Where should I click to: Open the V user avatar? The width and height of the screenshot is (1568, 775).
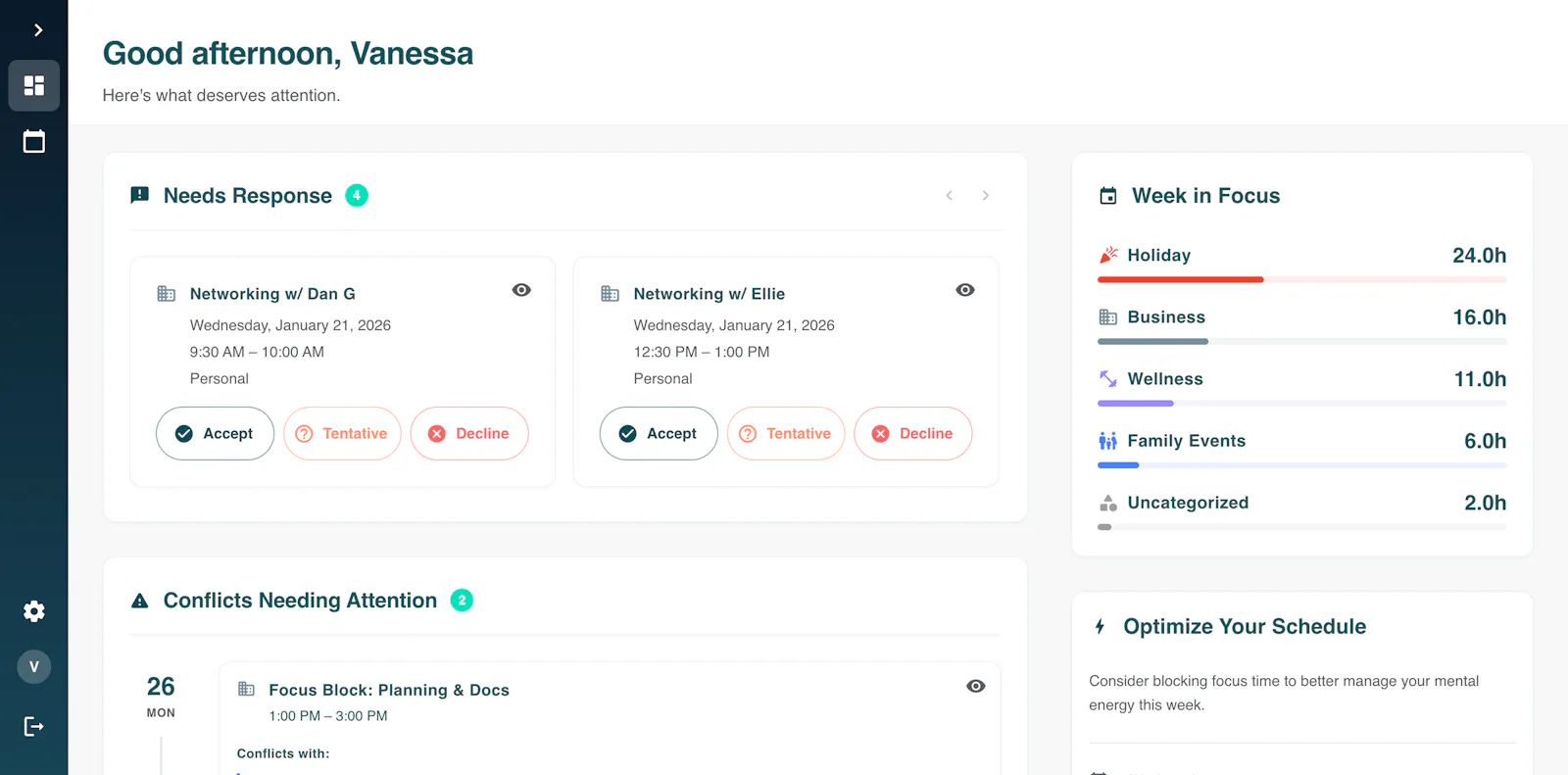(34, 667)
